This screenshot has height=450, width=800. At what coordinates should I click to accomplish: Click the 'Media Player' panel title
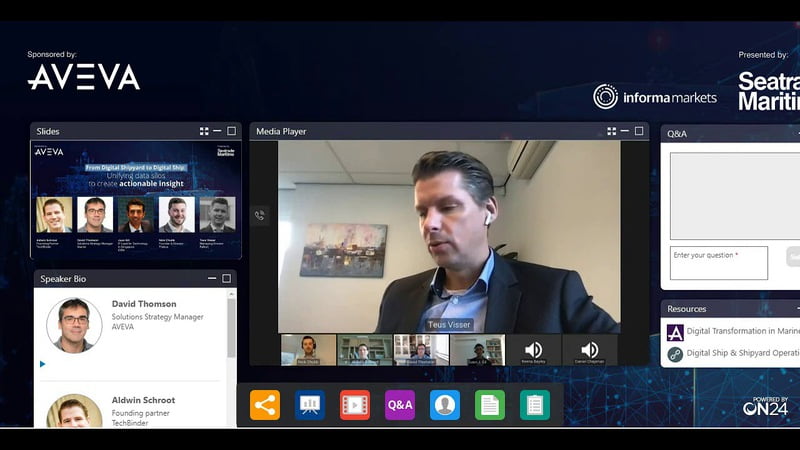point(281,132)
